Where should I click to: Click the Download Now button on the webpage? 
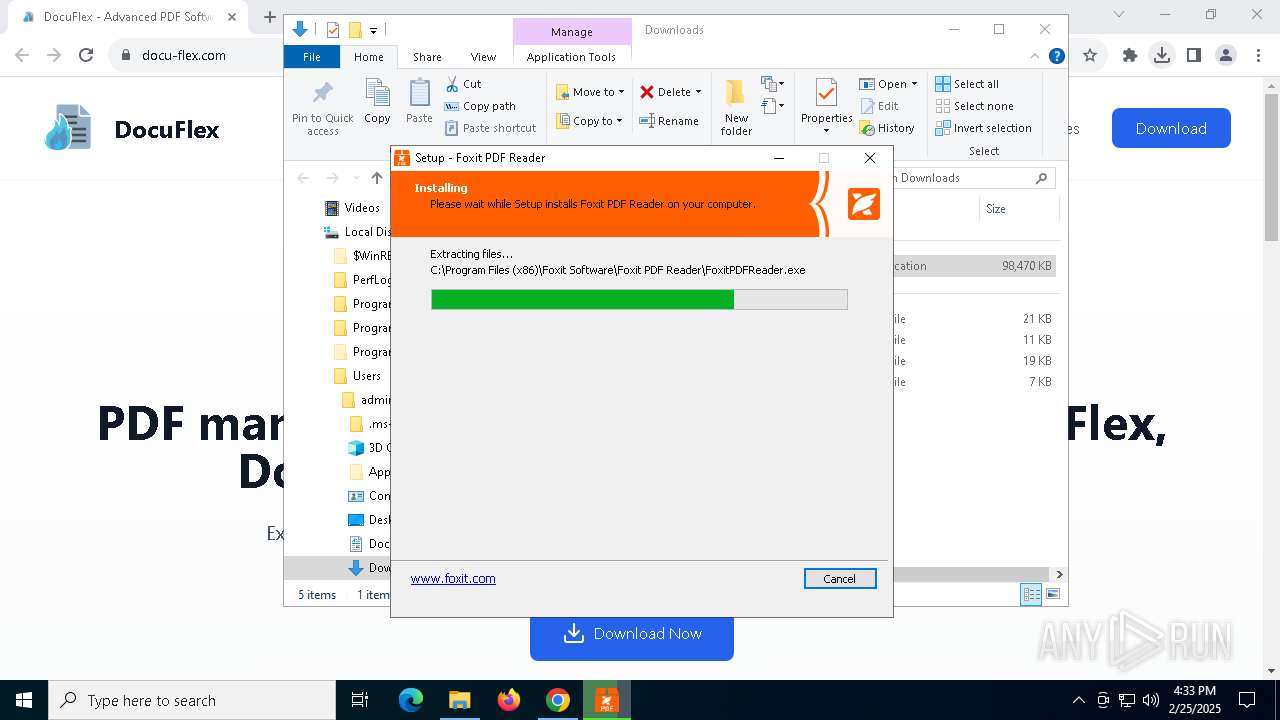pos(632,634)
